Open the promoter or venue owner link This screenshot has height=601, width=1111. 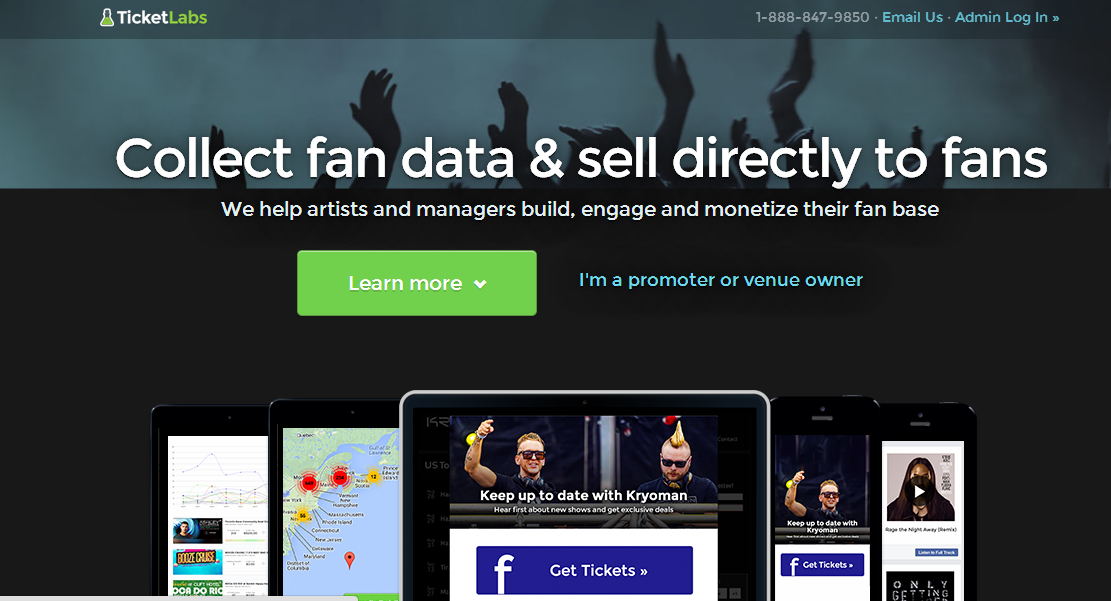[x=721, y=280]
